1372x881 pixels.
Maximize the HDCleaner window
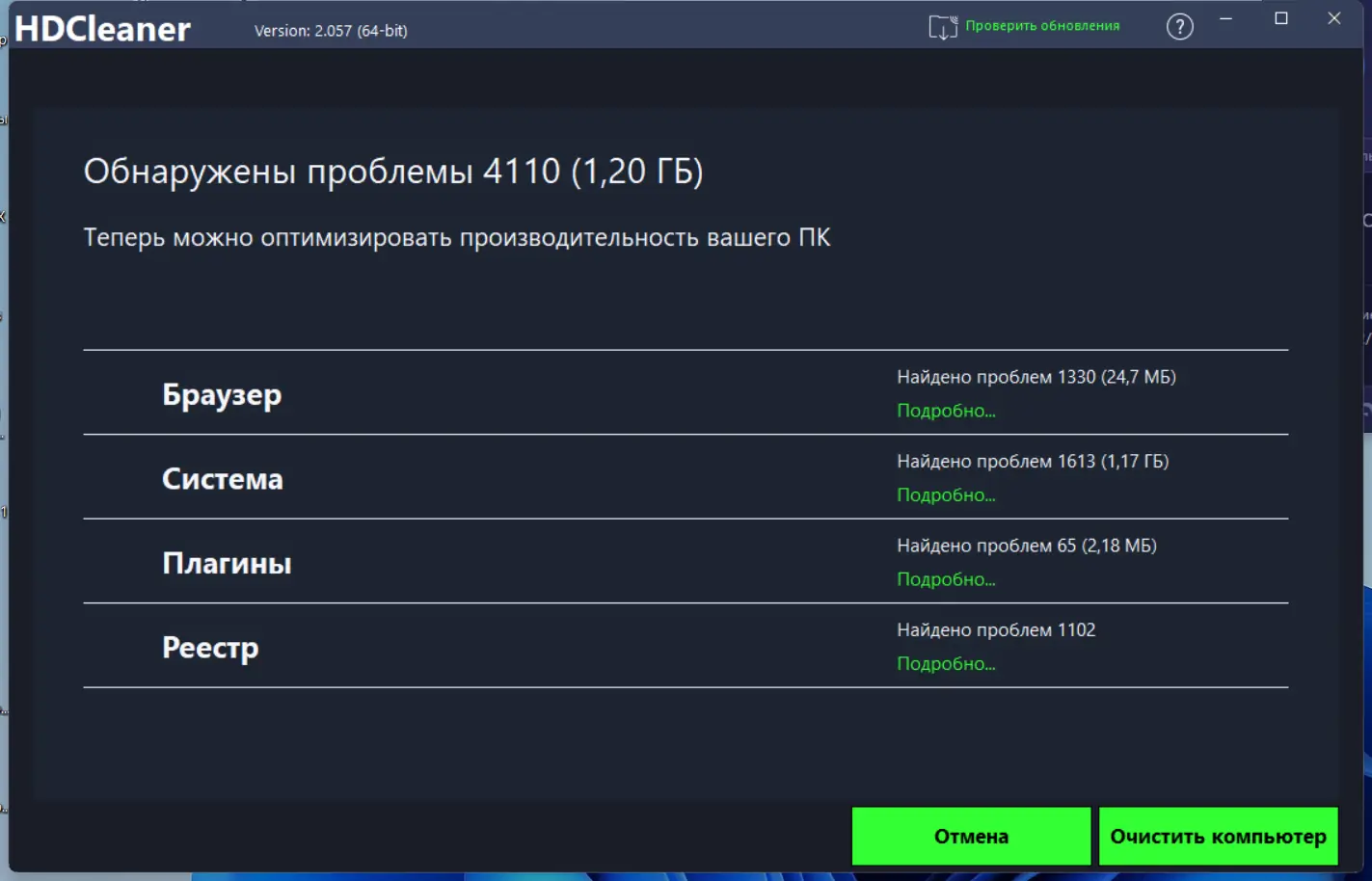(1280, 18)
